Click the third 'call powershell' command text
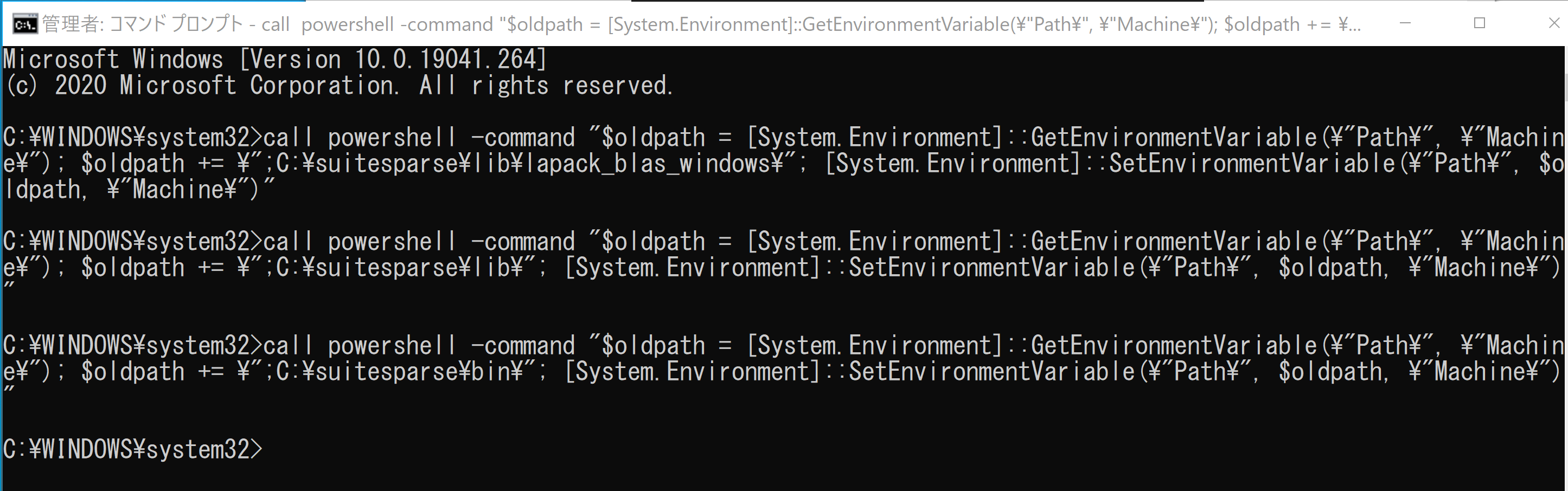The height and width of the screenshot is (491, 1568). pos(359,346)
